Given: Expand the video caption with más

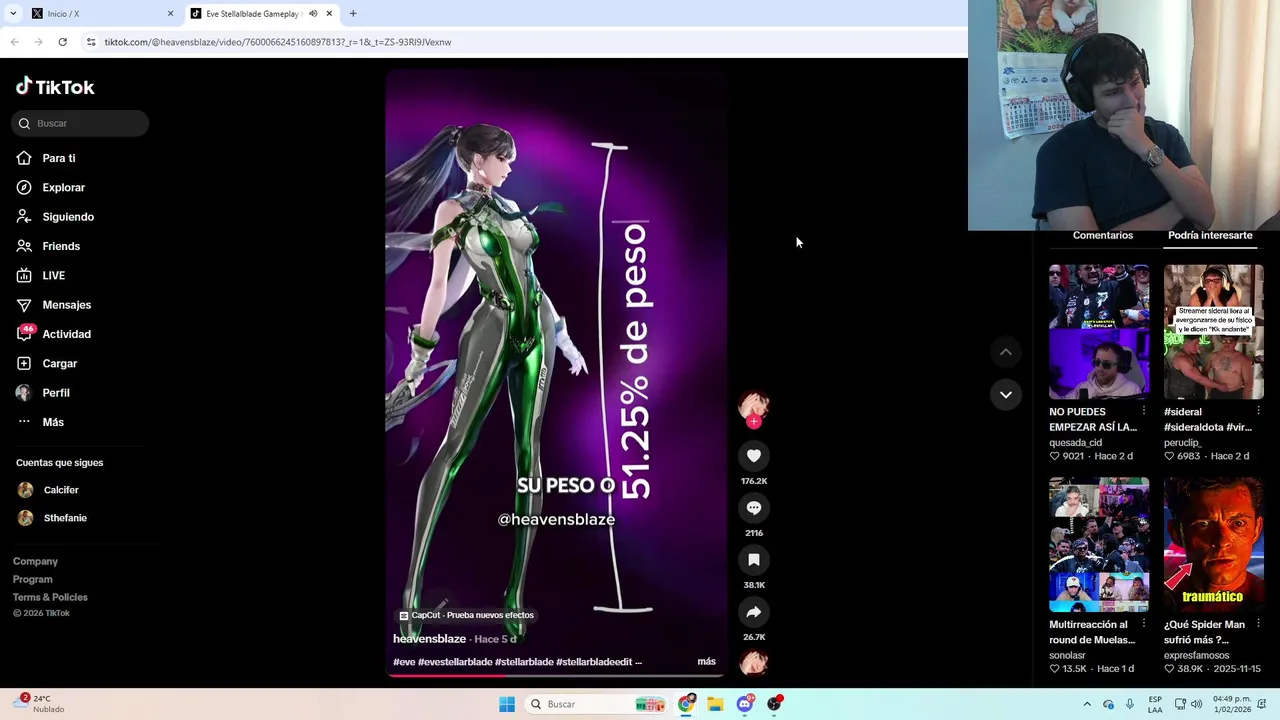Looking at the screenshot, I should (706, 661).
